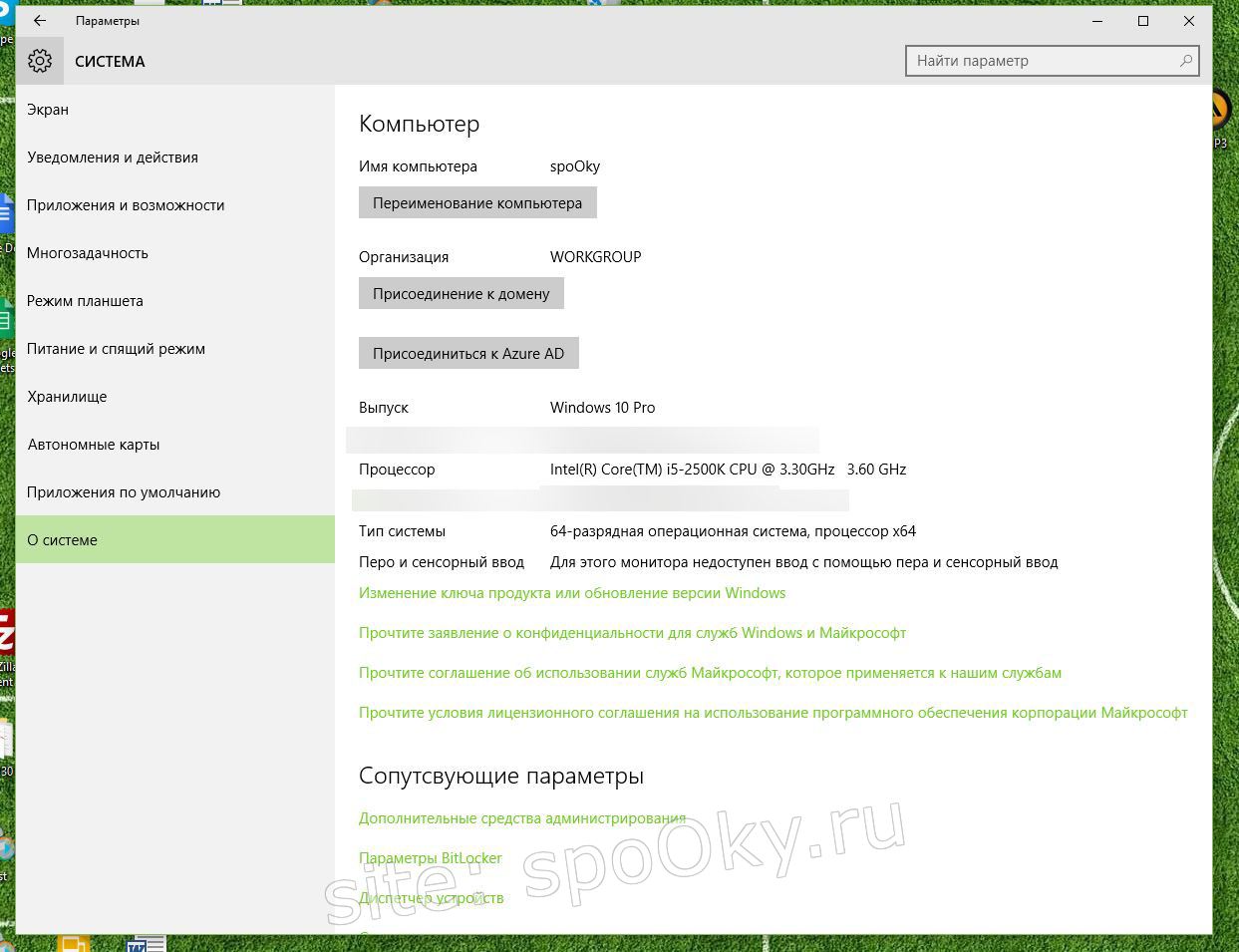Maximize the Параметры window
Viewport: 1239px width, 952px height.
click(x=1143, y=21)
